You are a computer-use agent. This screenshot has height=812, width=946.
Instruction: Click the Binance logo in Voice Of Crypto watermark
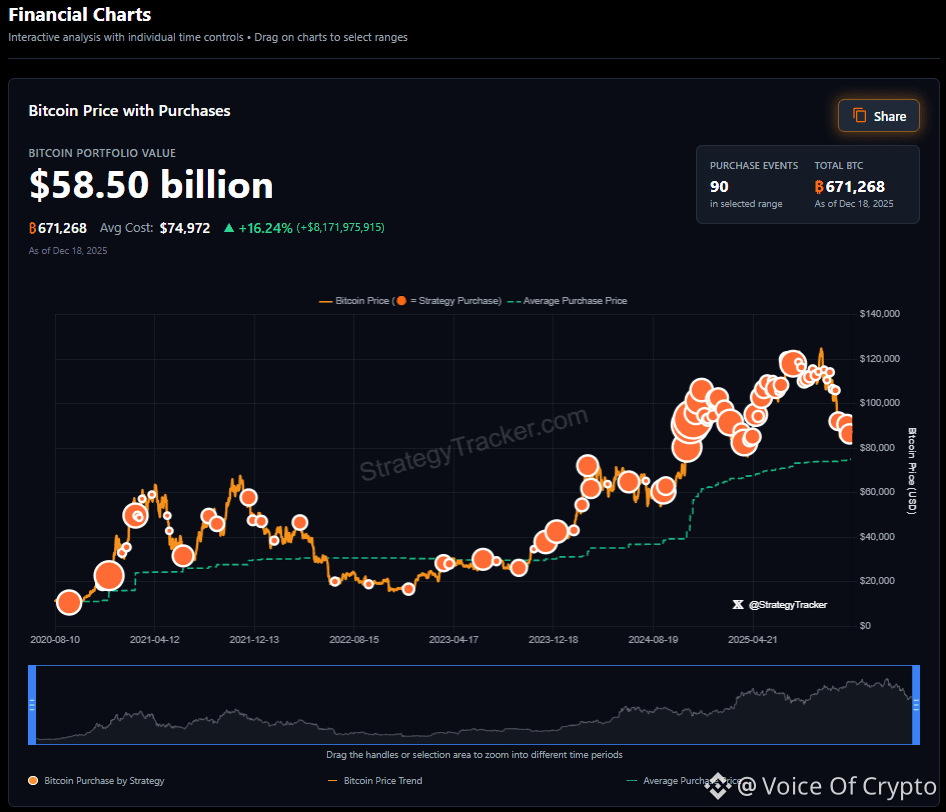[717, 787]
